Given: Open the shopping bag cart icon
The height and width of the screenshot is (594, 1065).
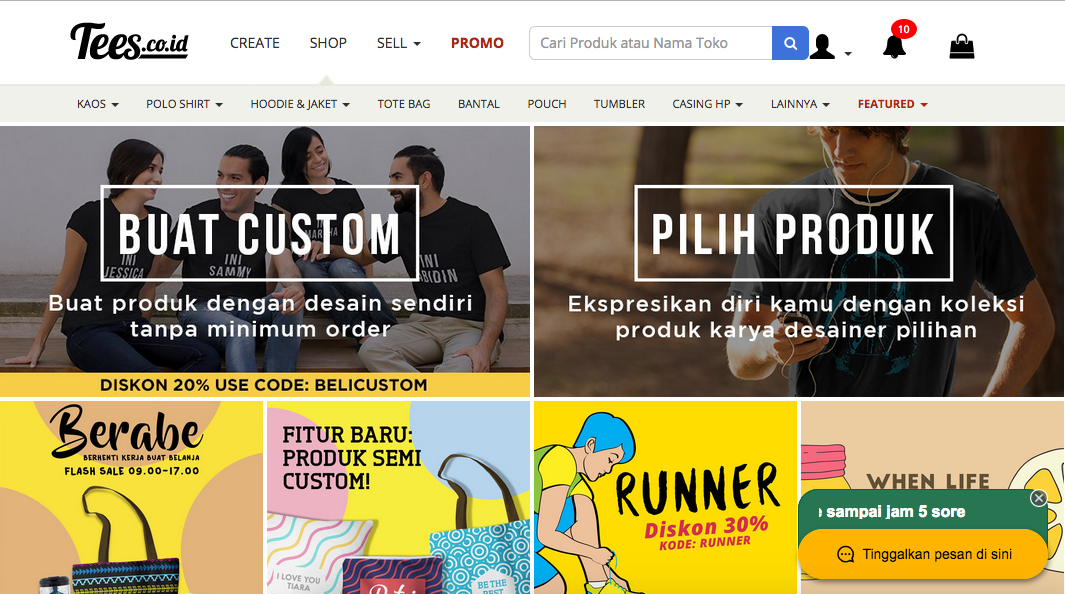Looking at the screenshot, I should [x=962, y=46].
